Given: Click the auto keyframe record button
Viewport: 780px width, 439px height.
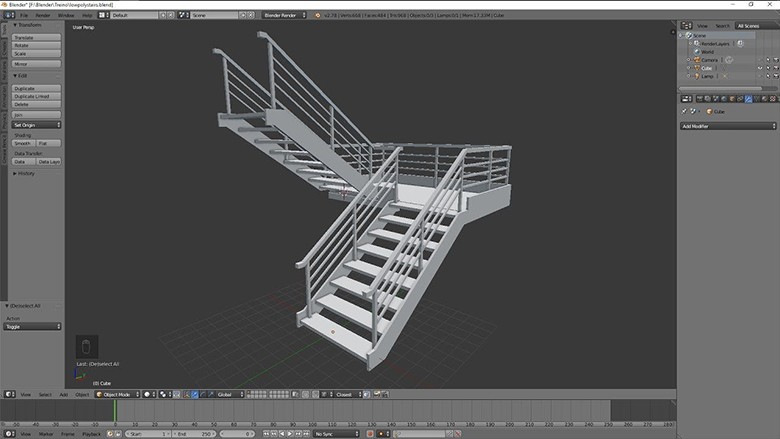Looking at the screenshot, I should pos(370,434).
